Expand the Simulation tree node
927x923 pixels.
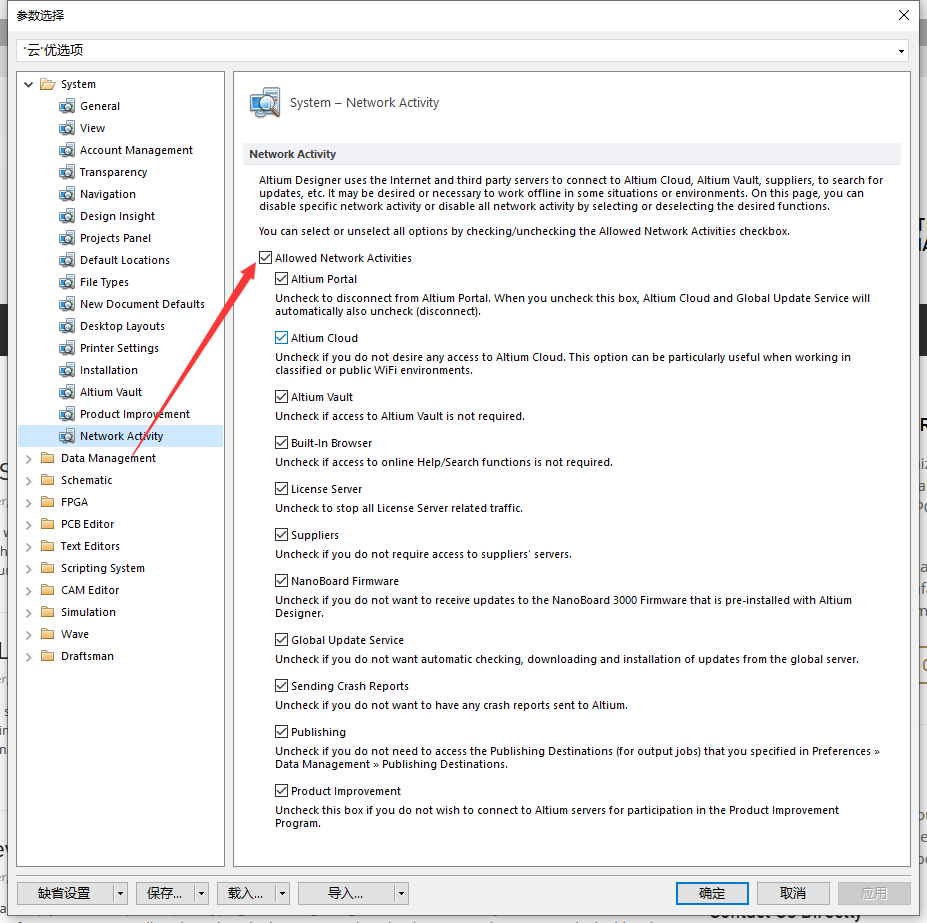pos(28,613)
